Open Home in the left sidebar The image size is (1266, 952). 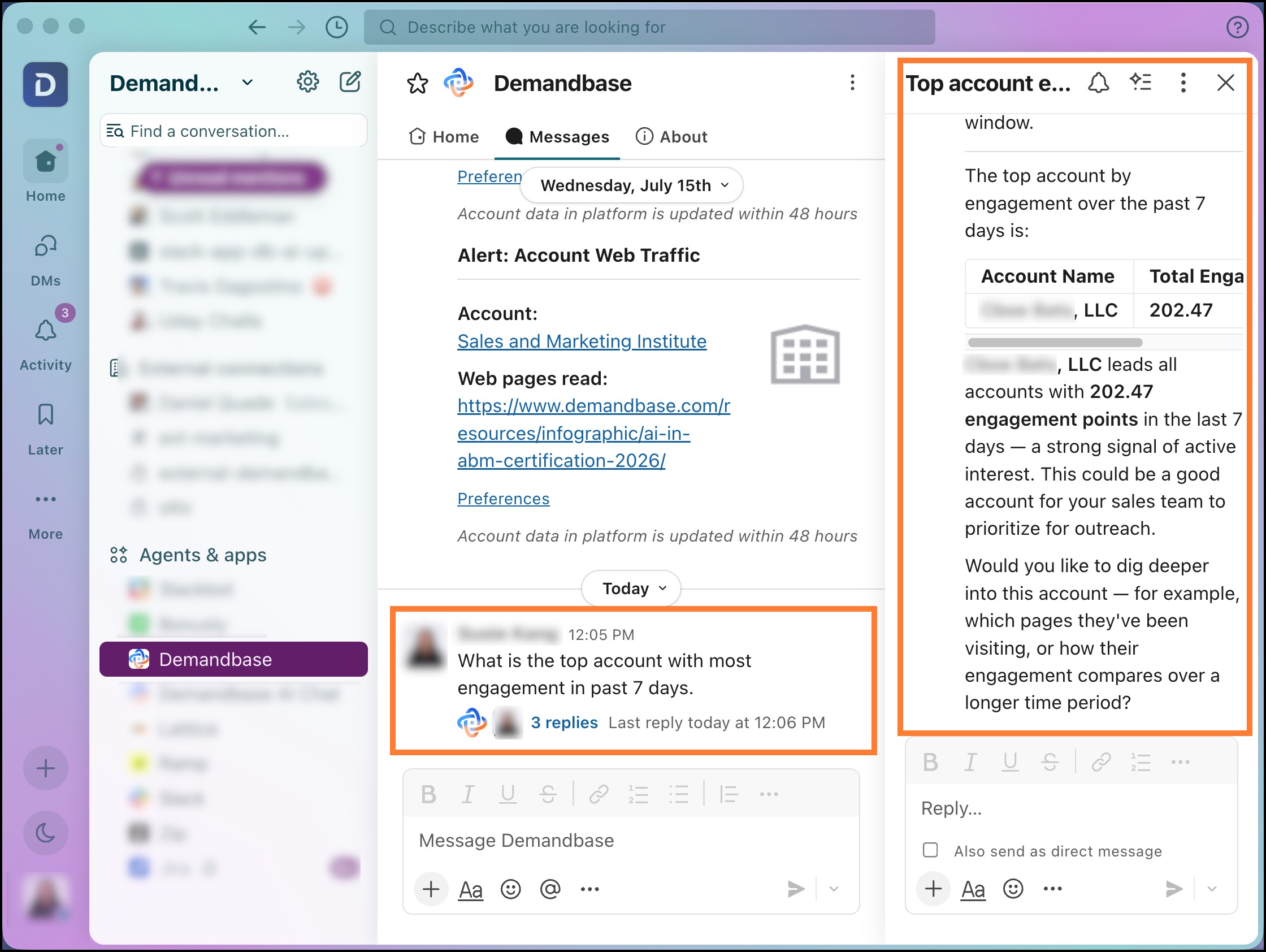[45, 172]
